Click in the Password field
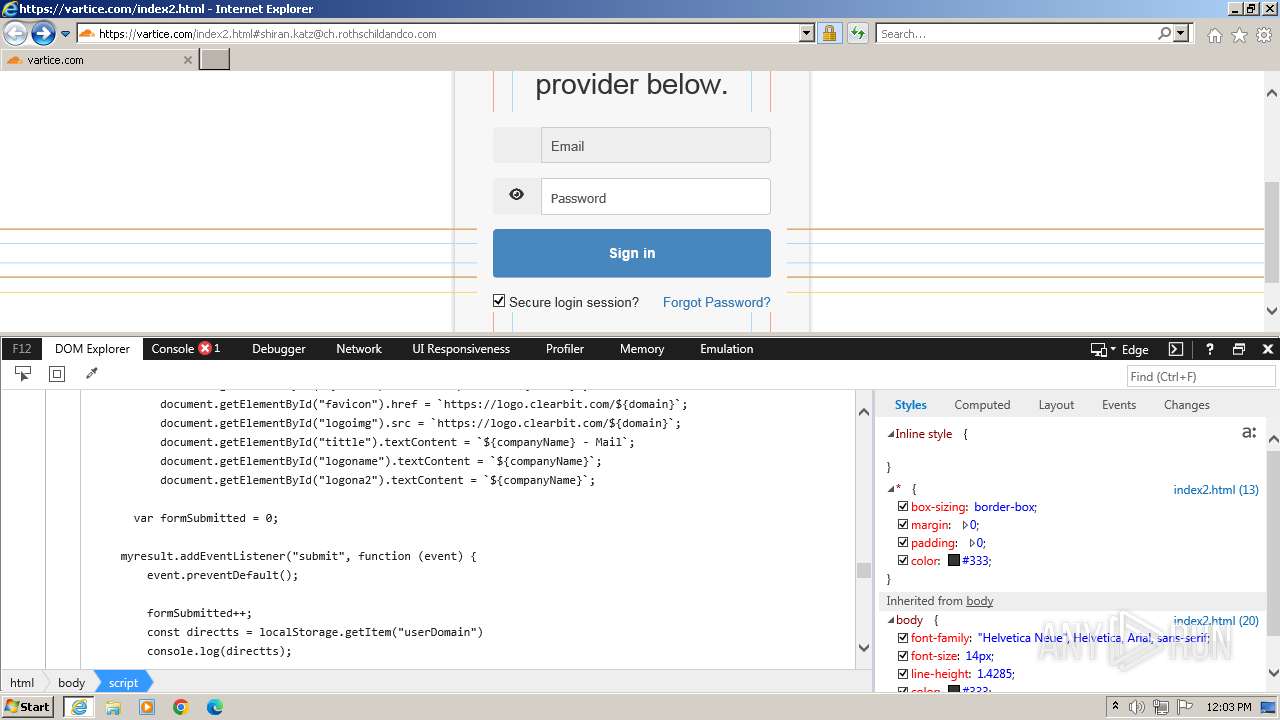Viewport: 1280px width, 720px height. pyautogui.click(x=656, y=197)
